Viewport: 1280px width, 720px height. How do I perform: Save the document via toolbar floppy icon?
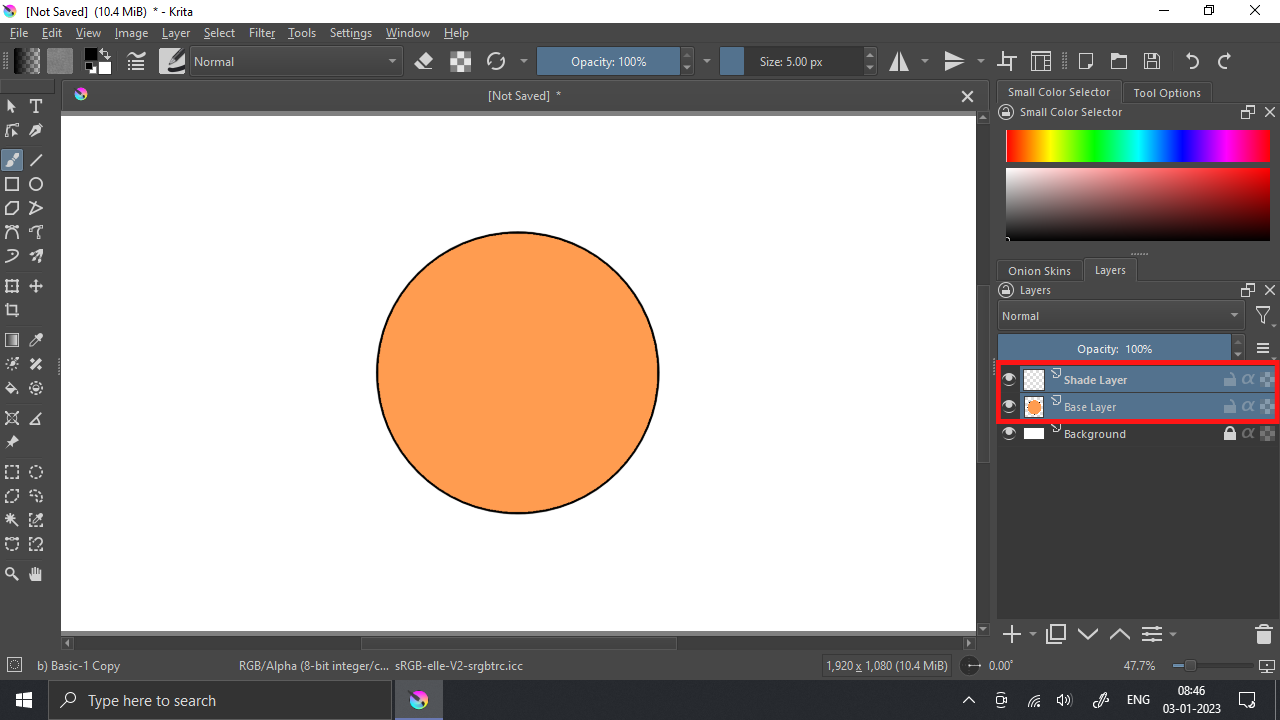pos(1152,61)
